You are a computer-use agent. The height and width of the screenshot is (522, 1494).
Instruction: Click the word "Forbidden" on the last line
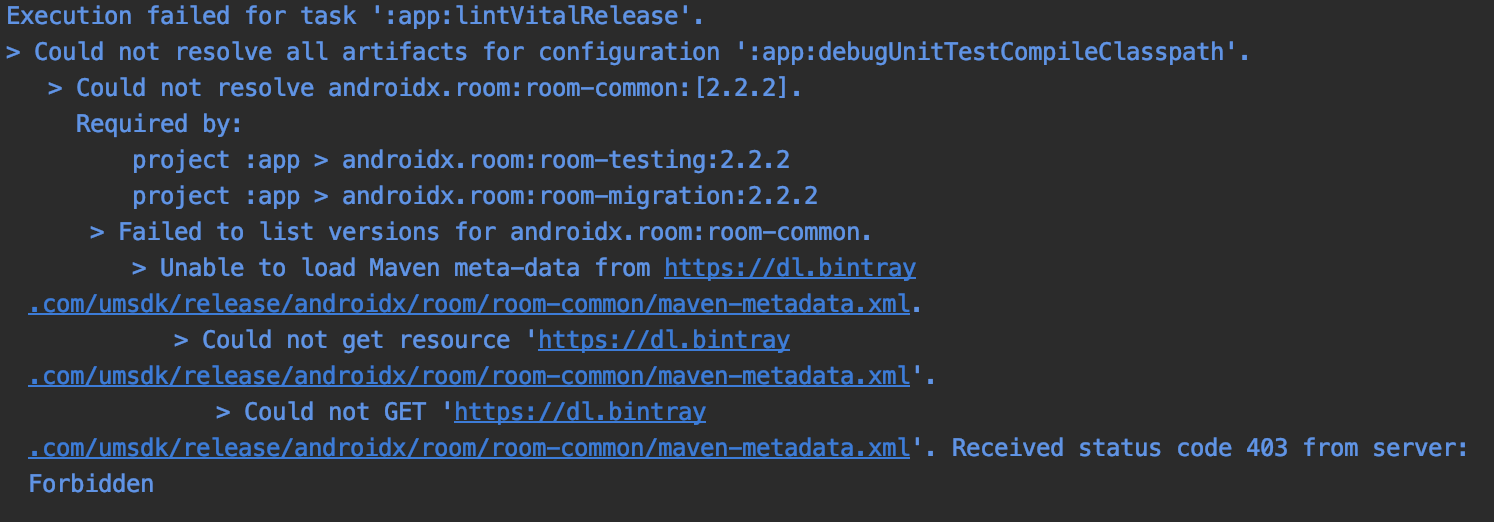tap(91, 484)
